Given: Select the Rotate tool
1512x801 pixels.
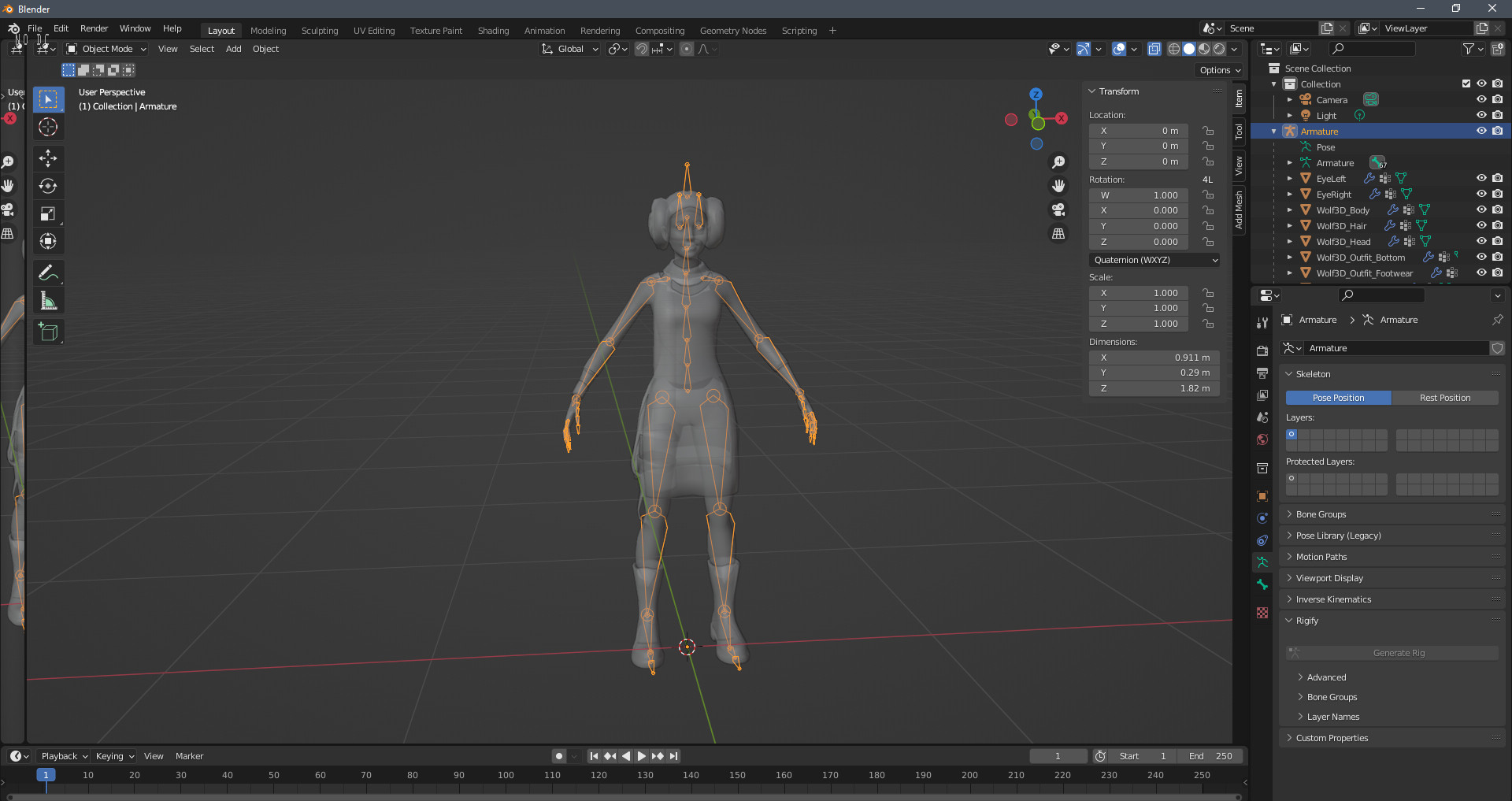Looking at the screenshot, I should 48,186.
